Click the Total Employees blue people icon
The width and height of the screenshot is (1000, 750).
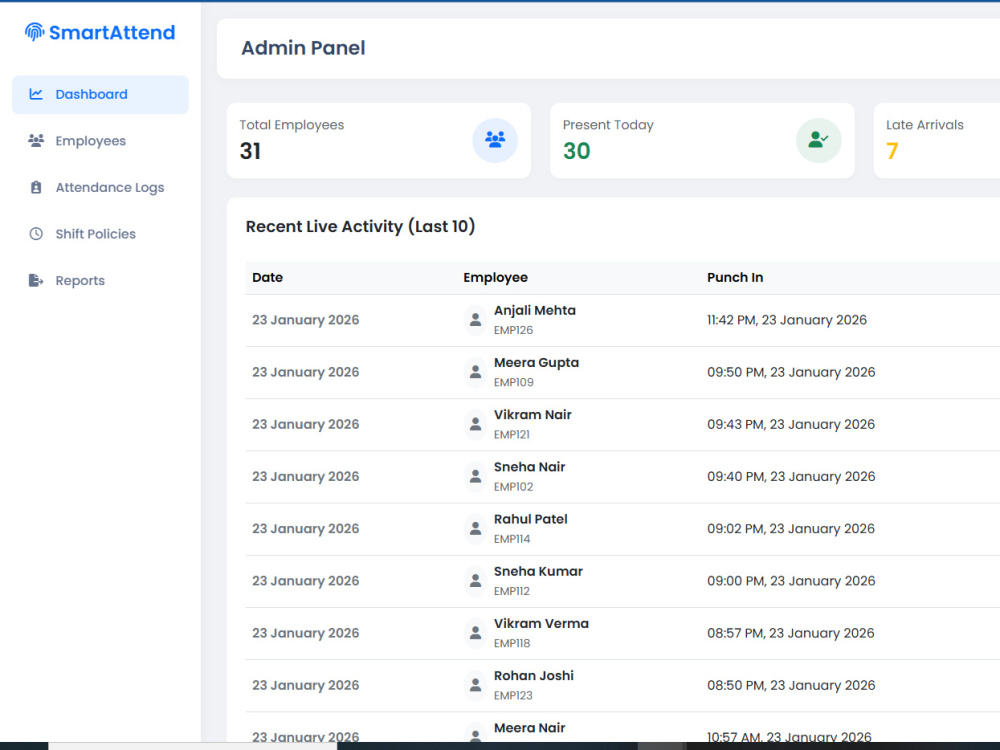(x=495, y=140)
